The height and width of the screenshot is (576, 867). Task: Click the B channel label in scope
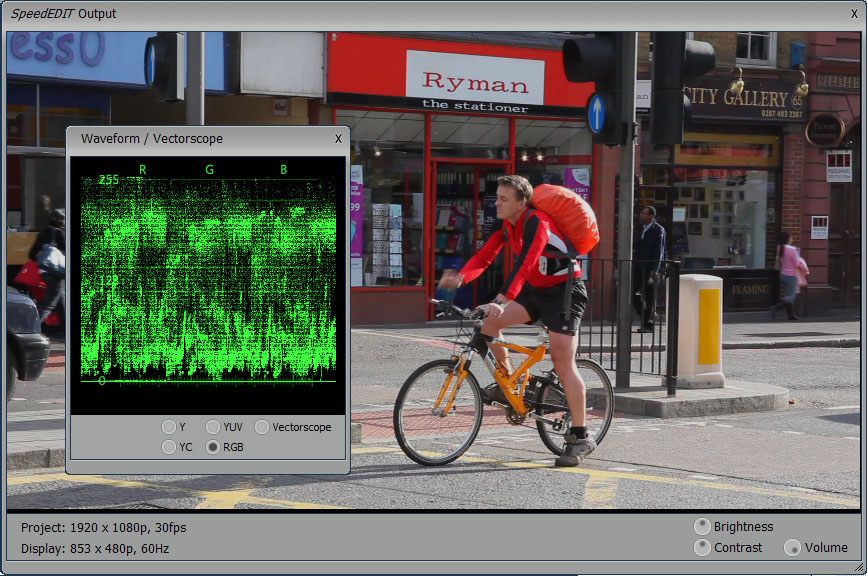tap(283, 170)
